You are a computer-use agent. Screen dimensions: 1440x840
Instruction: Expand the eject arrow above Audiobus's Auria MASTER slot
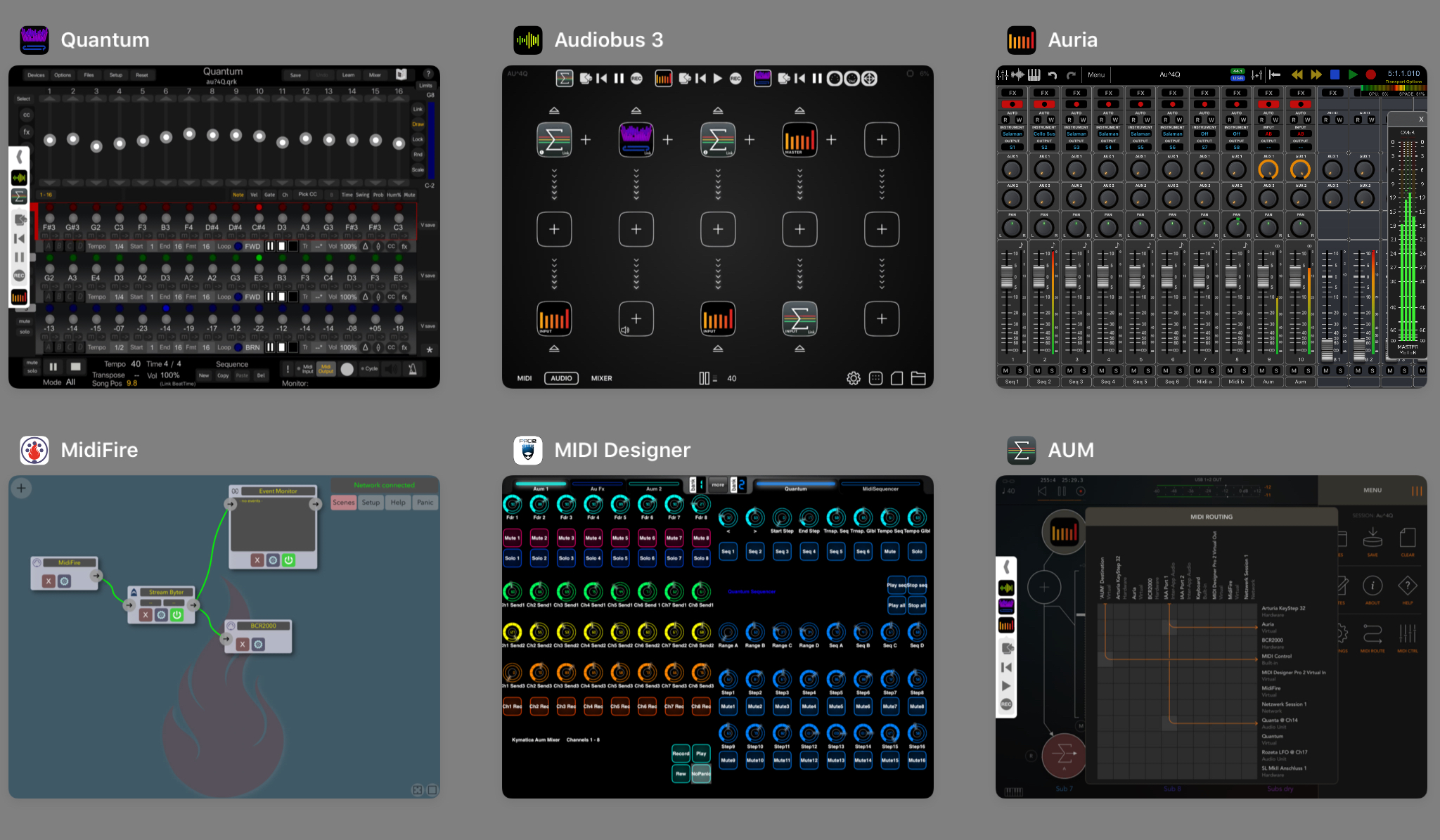click(x=799, y=110)
